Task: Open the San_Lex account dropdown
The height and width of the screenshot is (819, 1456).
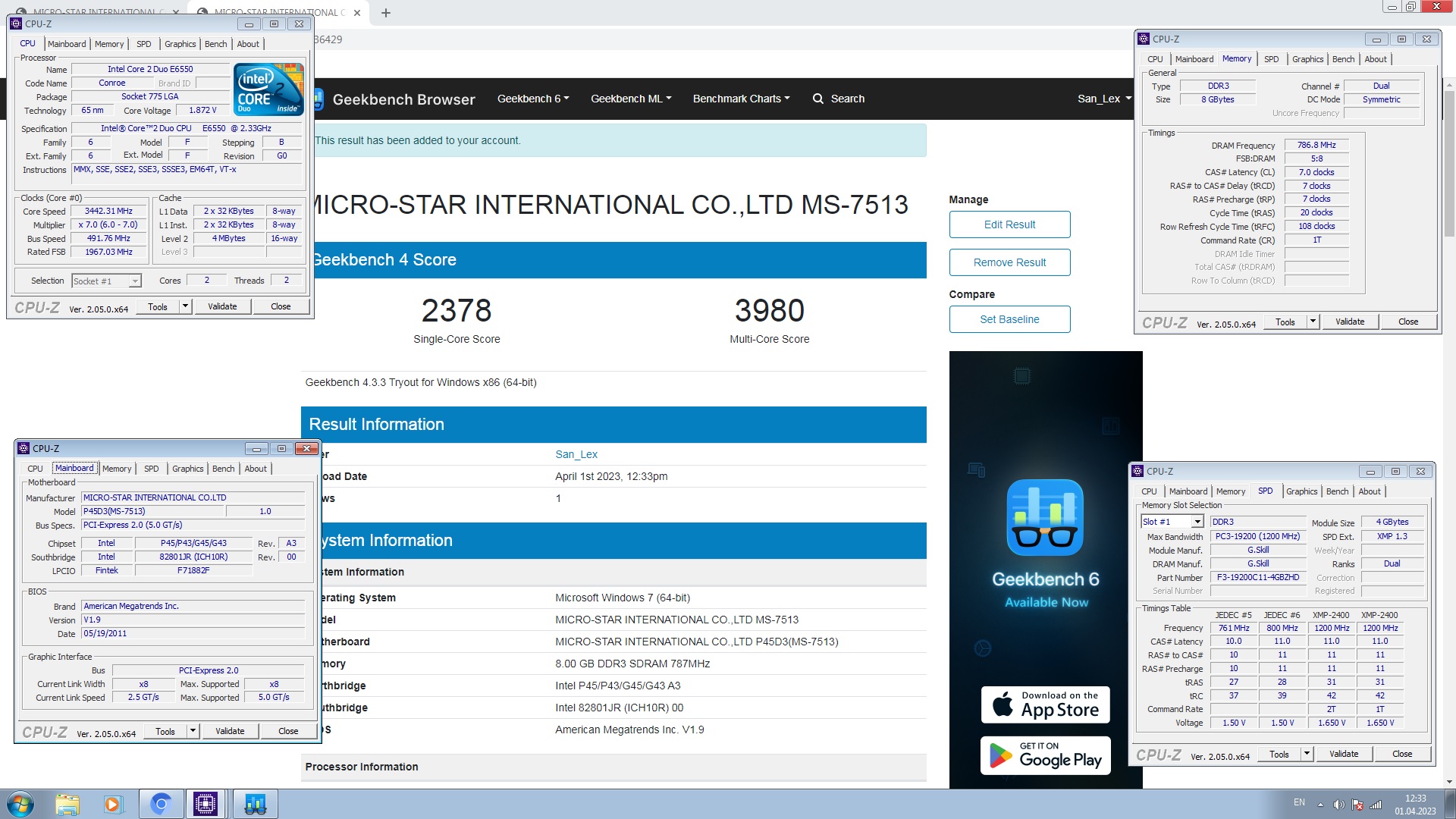Action: coord(1104,99)
